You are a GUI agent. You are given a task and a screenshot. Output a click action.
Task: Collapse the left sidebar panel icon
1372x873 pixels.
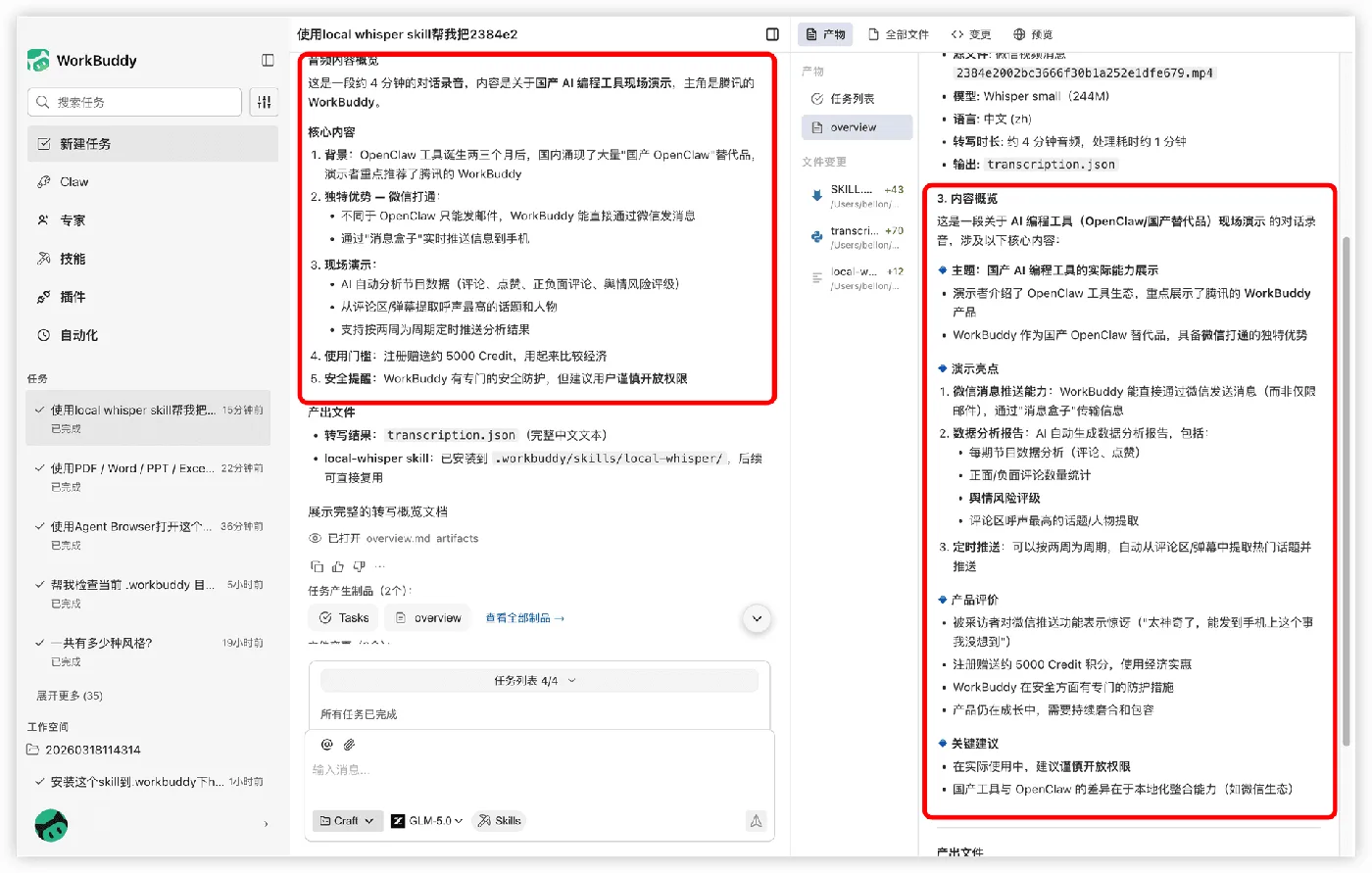(x=268, y=60)
